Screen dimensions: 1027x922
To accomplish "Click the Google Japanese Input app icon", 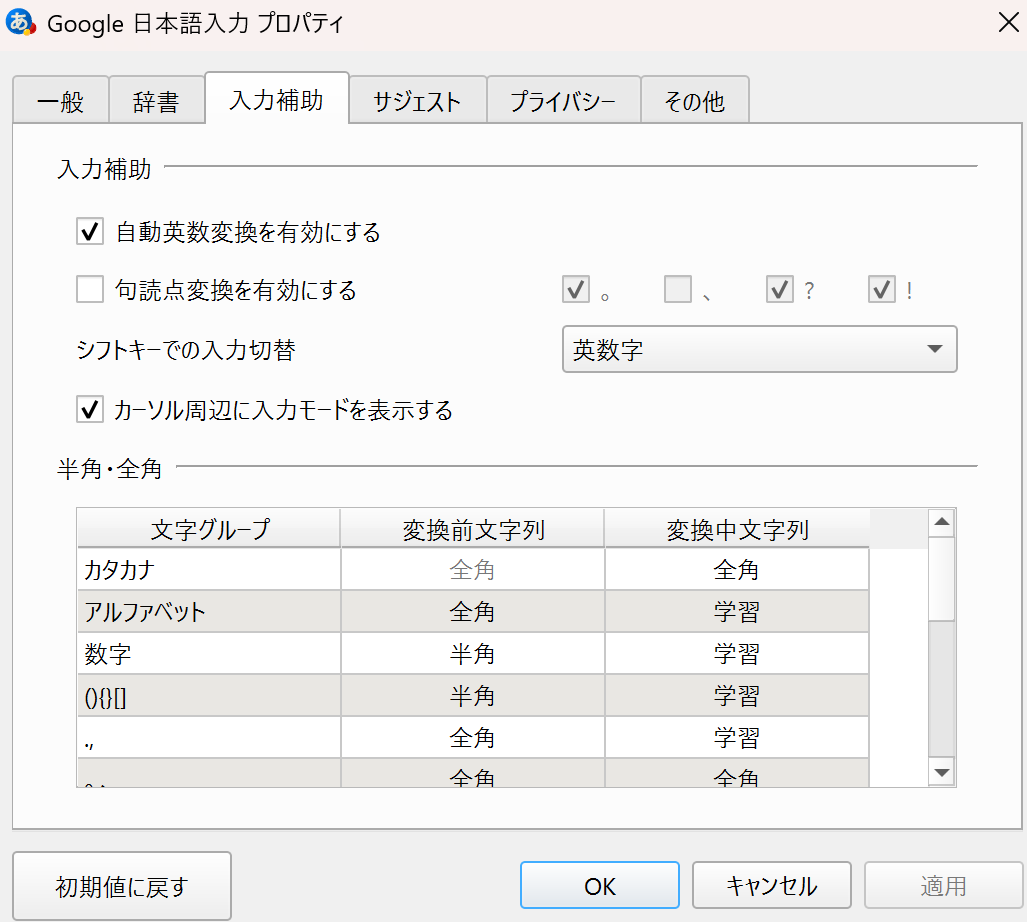I will tap(20, 23).
